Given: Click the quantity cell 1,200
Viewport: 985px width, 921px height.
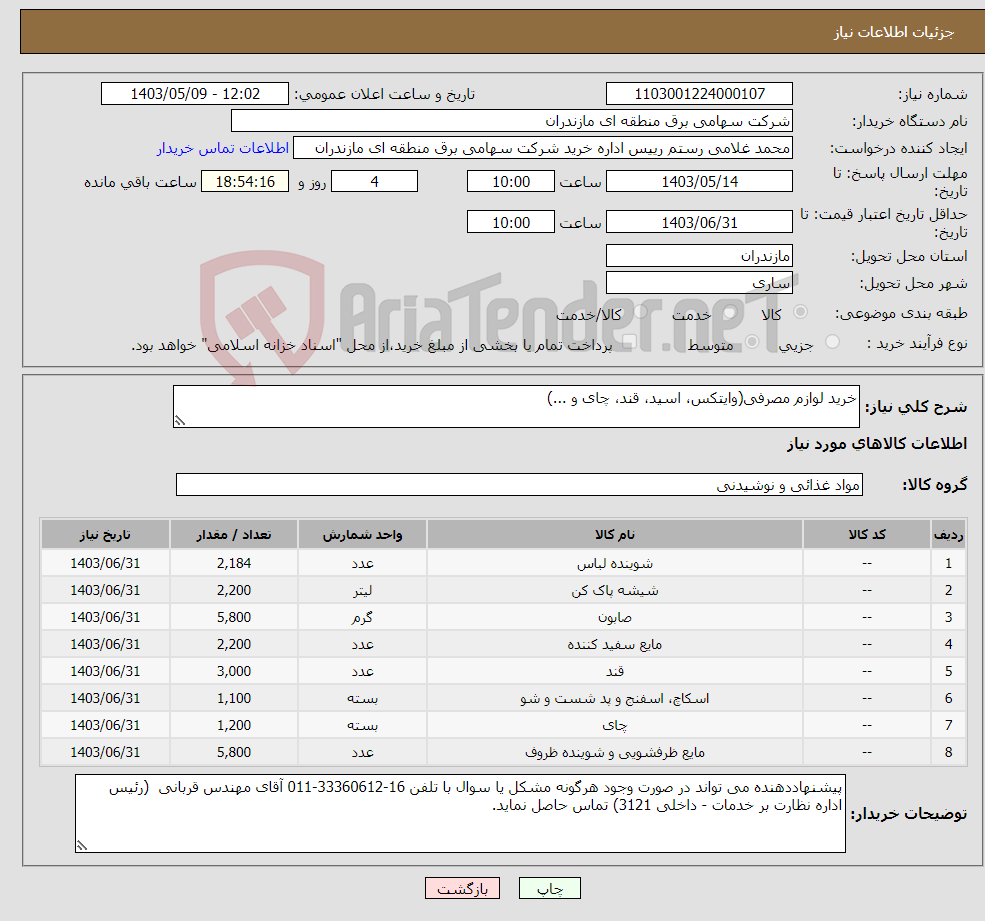Looking at the screenshot, I should (x=234, y=726).
